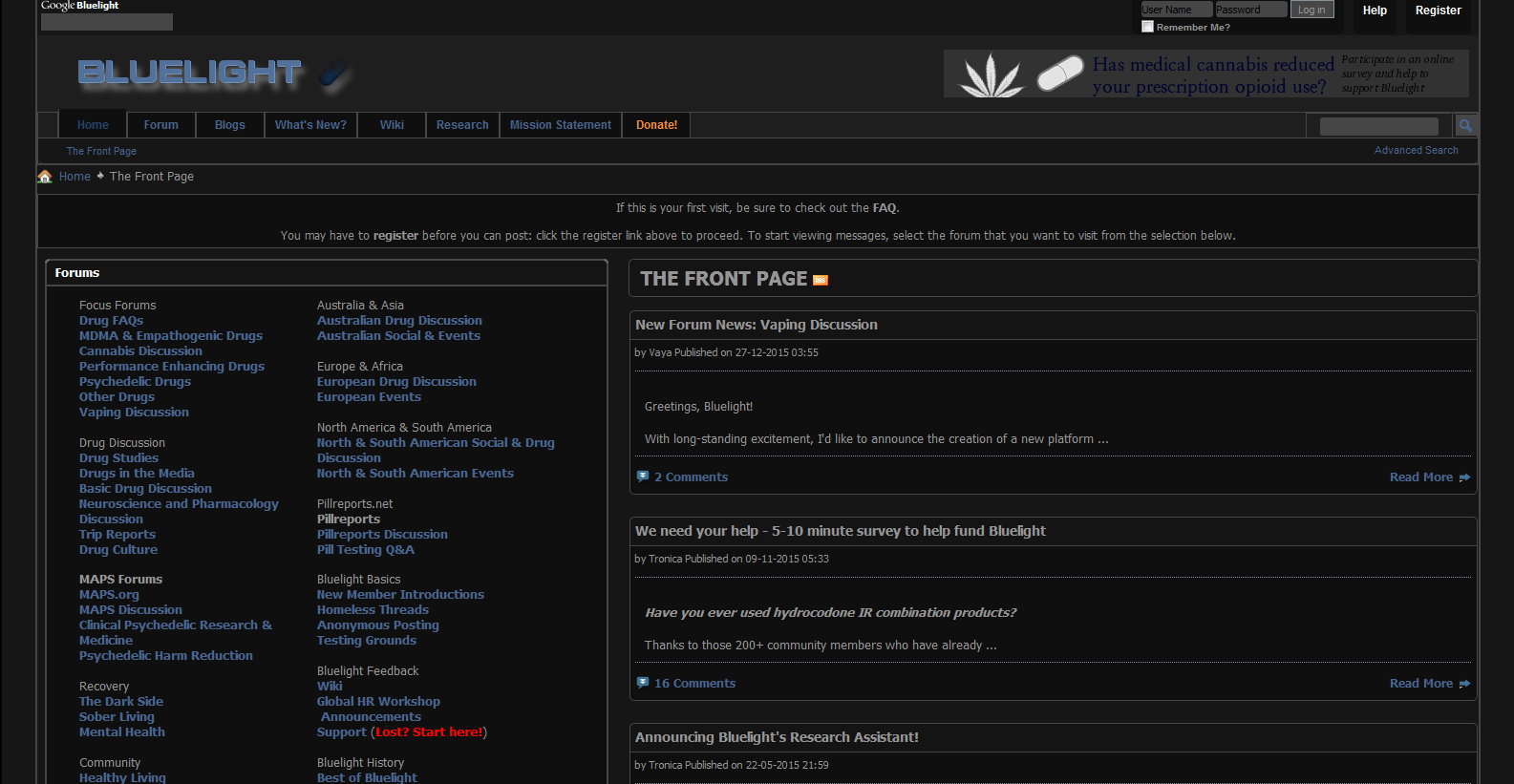Viewport: 1514px width, 784px height.
Task: Open the What's New? tab
Action: click(310, 125)
